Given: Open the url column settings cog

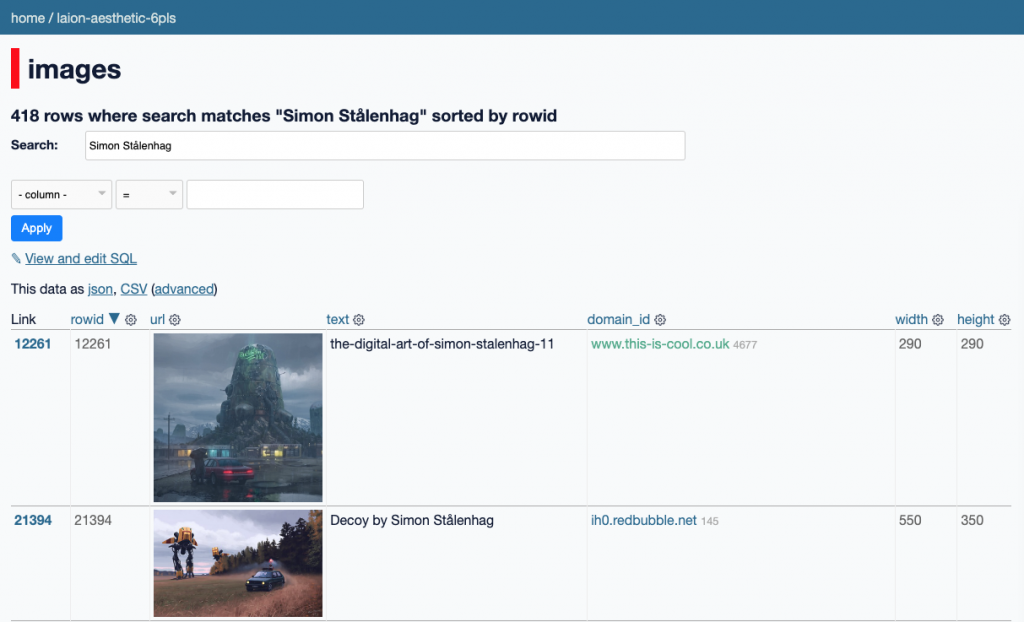Looking at the screenshot, I should [174, 319].
